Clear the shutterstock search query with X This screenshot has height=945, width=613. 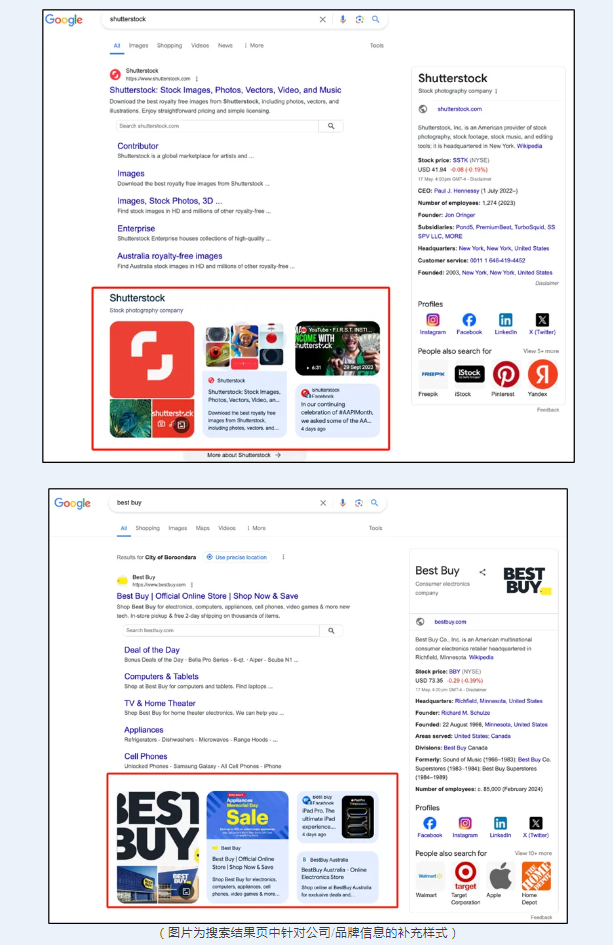click(x=322, y=19)
